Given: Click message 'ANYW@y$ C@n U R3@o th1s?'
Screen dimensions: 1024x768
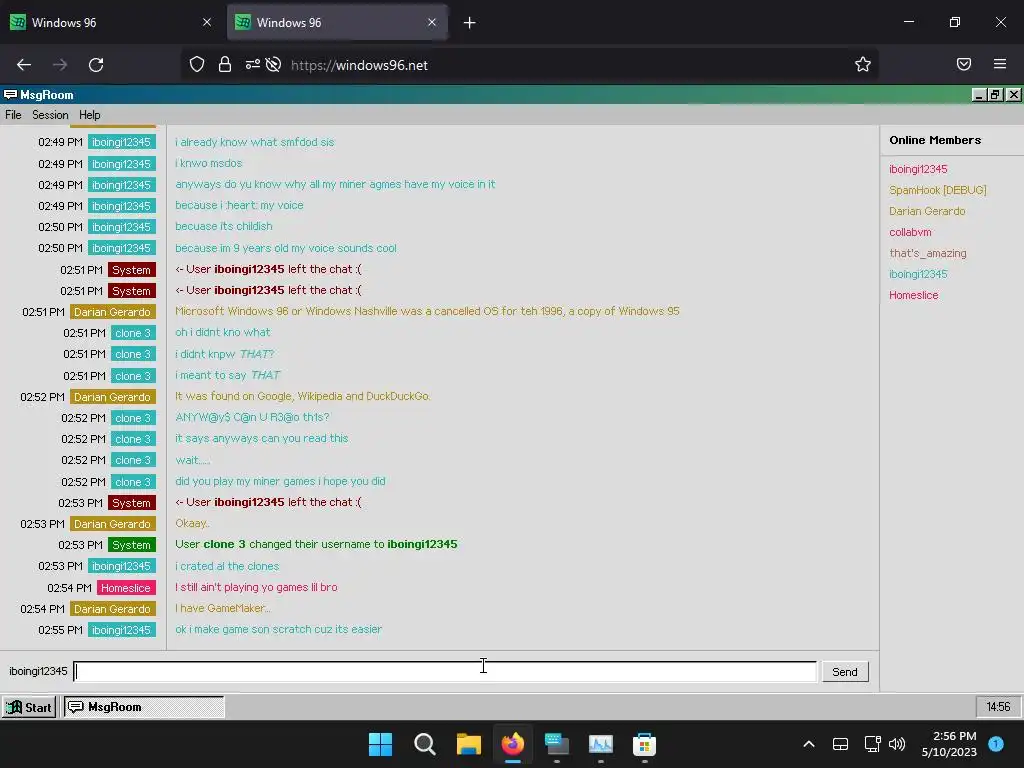Looking at the screenshot, I should click(252, 417).
